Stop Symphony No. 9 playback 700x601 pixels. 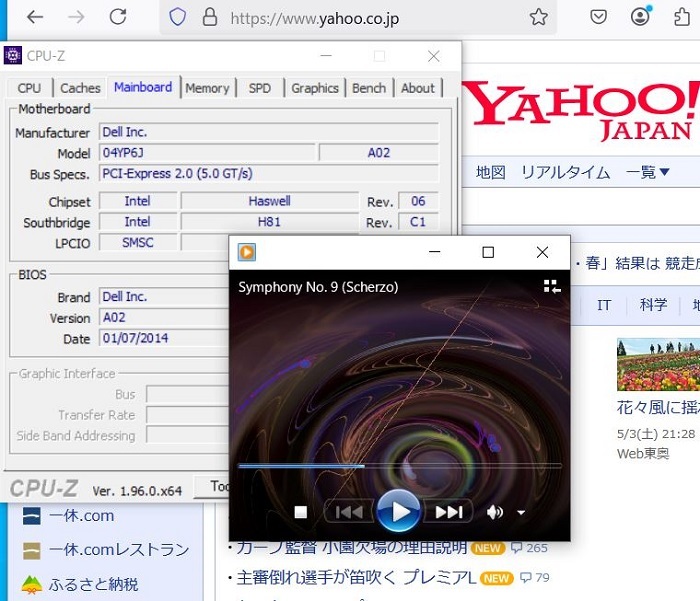[301, 512]
